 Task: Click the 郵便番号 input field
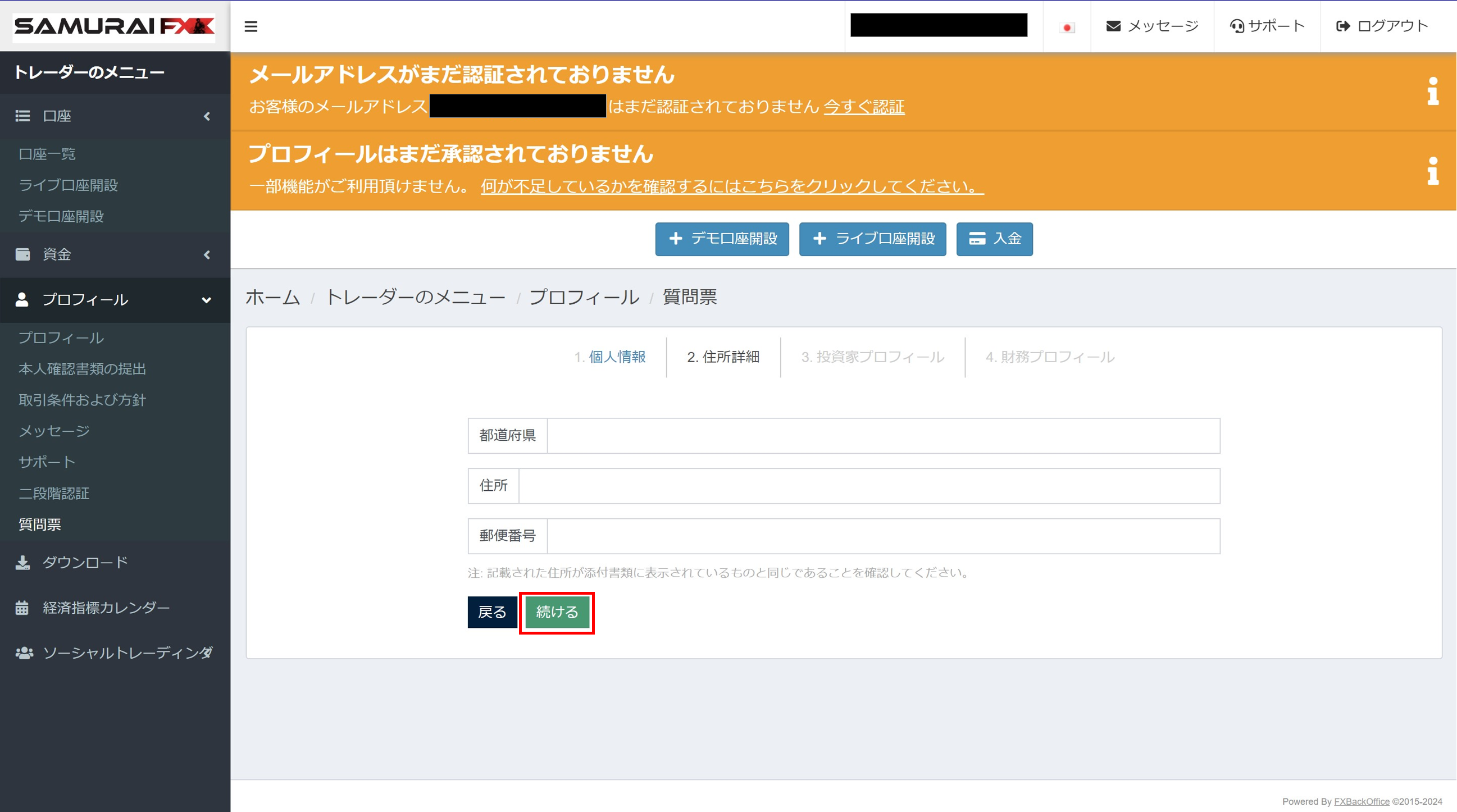tap(883, 536)
